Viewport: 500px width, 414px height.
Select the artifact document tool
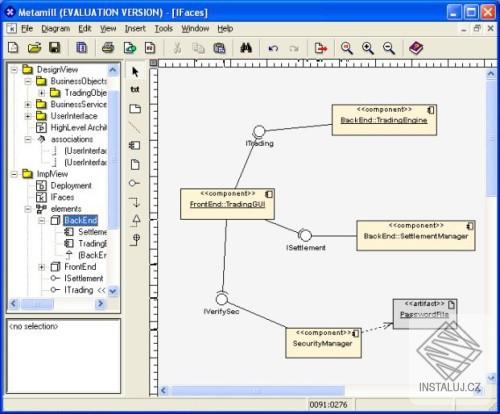135,164
